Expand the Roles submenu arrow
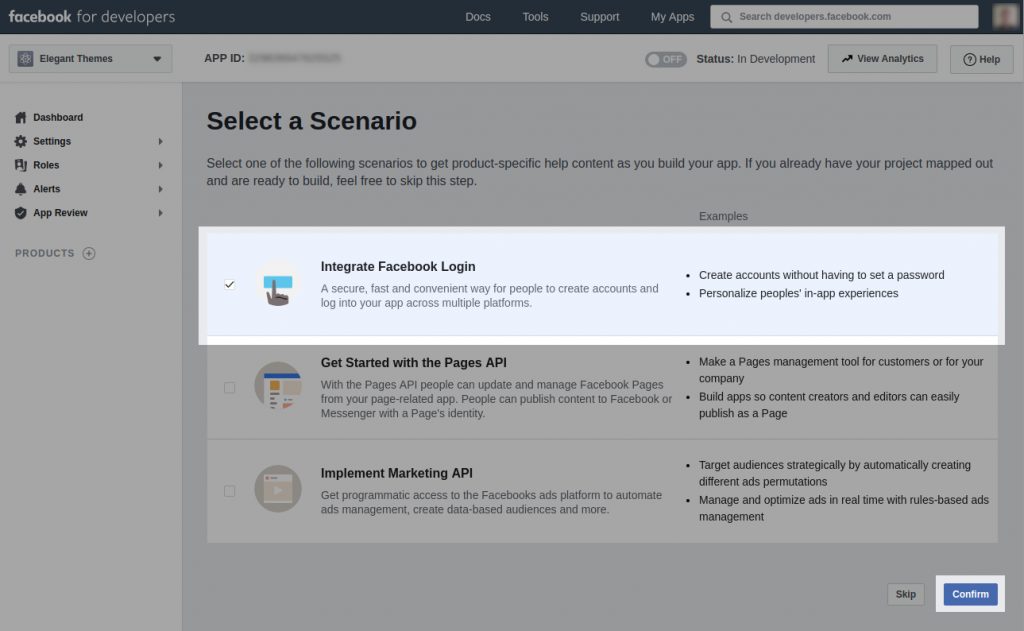Image resolution: width=1024 pixels, height=631 pixels. tap(160, 165)
